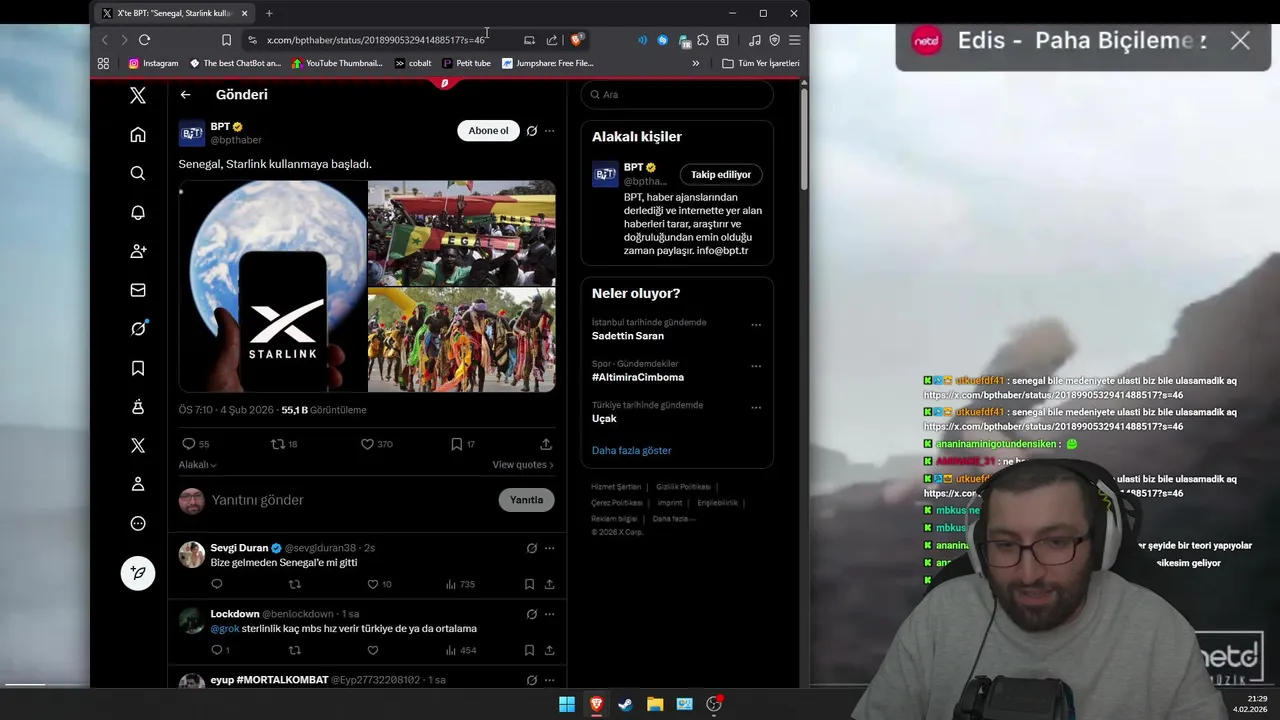This screenshot has height=720, width=1280.
Task: Open Brave Shields lion icon
Action: [x=577, y=40]
